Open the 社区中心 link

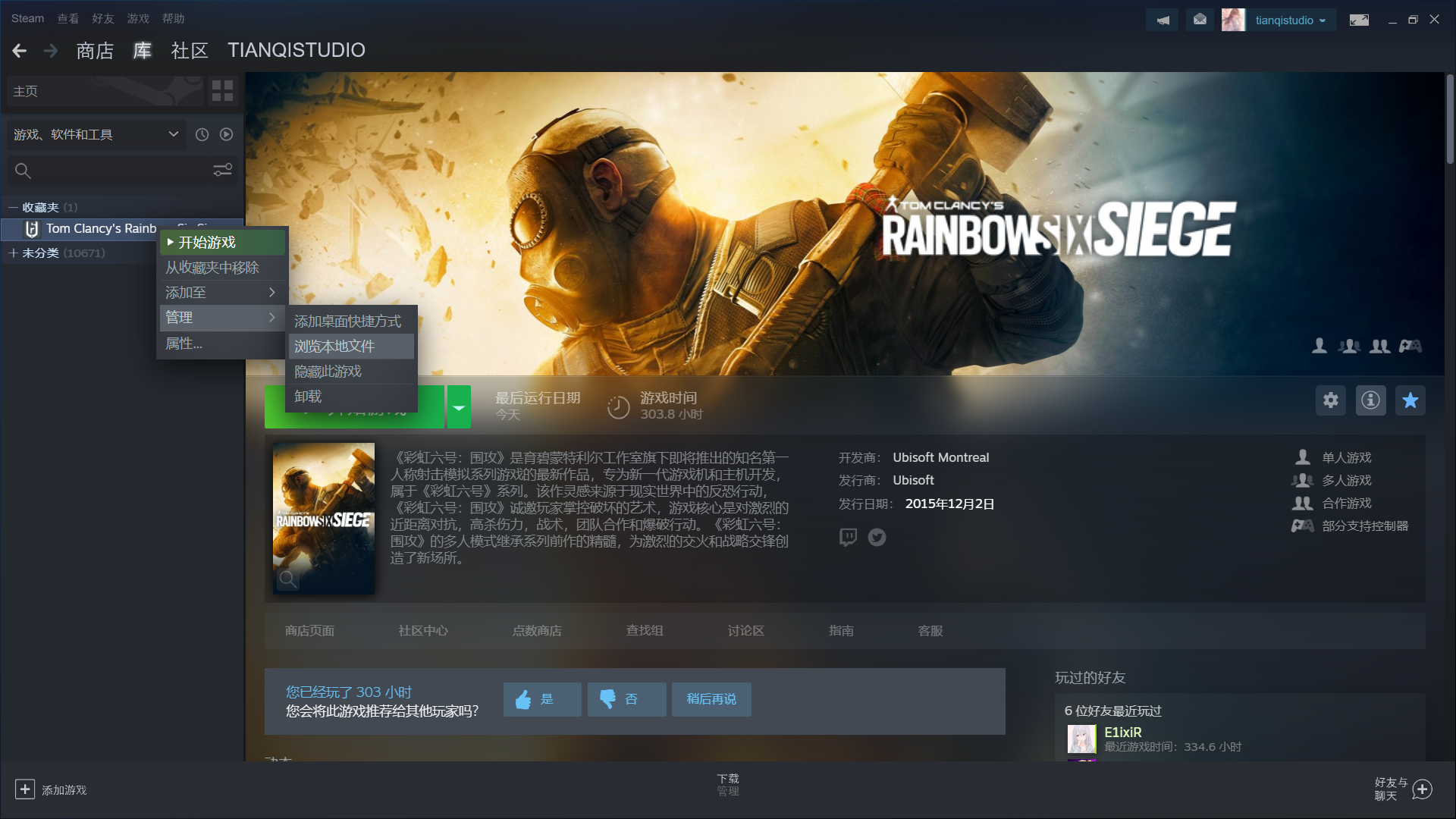[423, 631]
